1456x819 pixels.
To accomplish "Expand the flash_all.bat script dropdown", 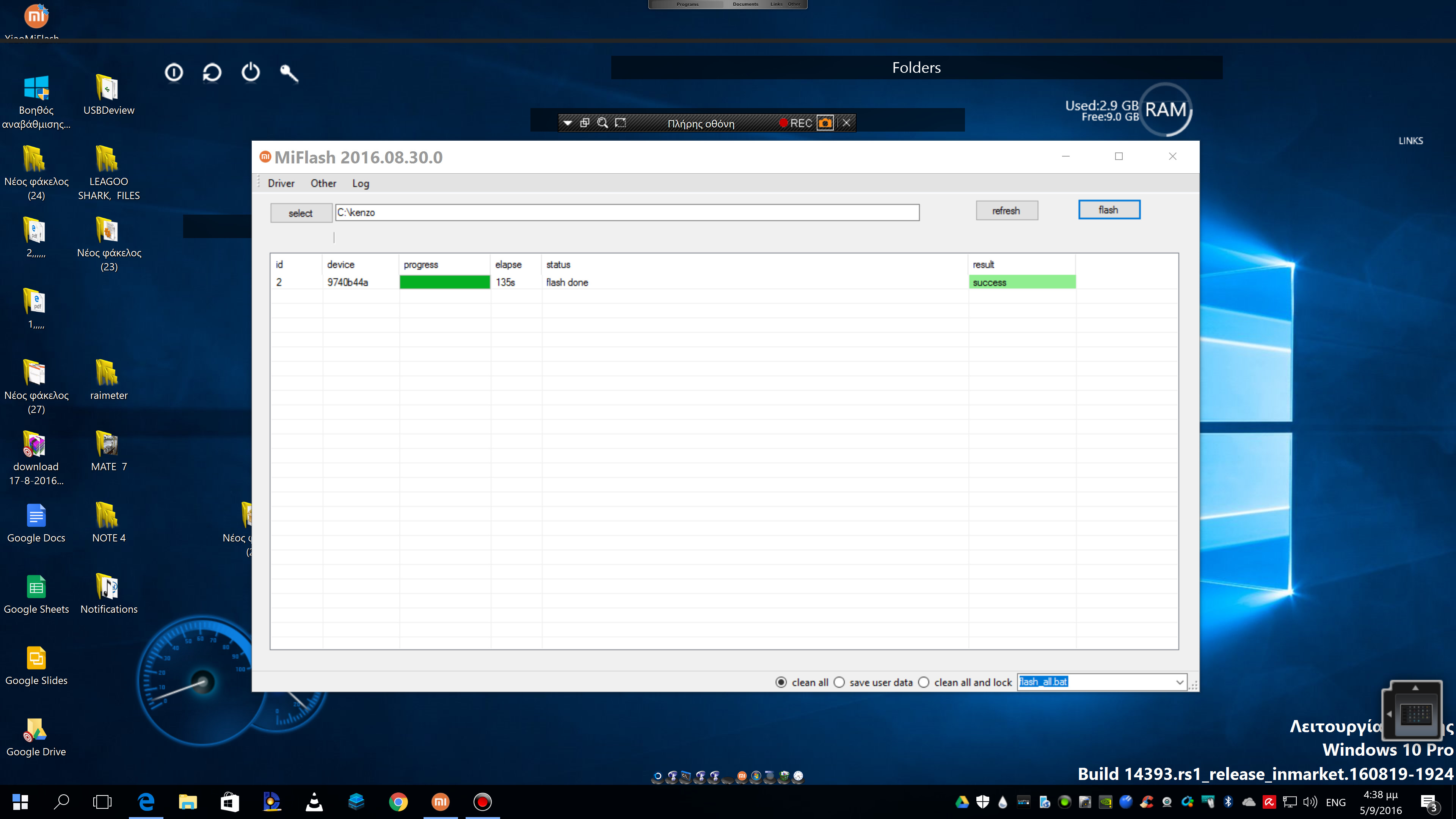I will (1180, 682).
